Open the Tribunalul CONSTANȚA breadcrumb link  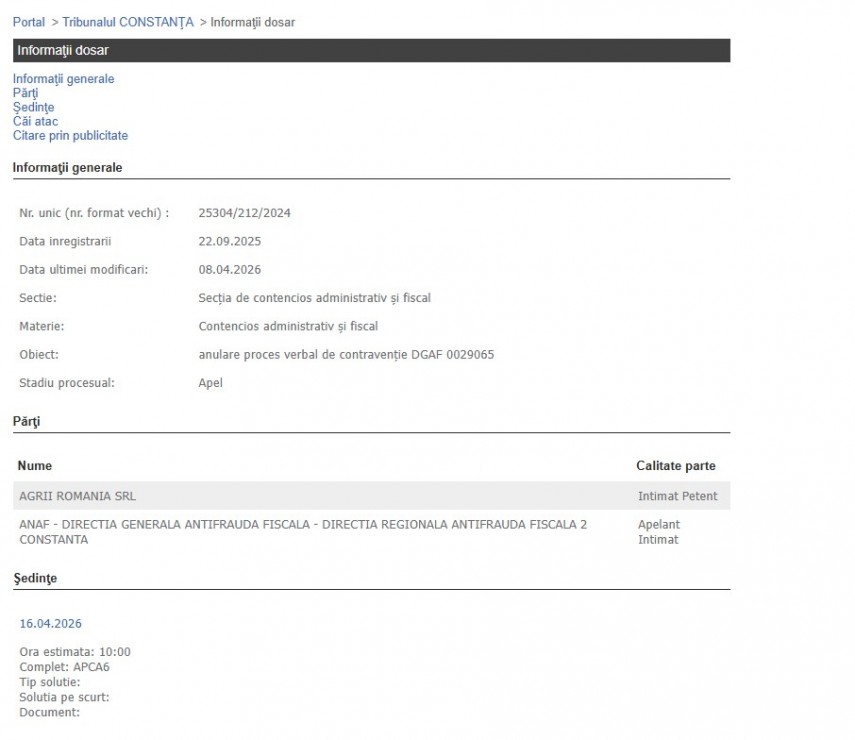[128, 22]
